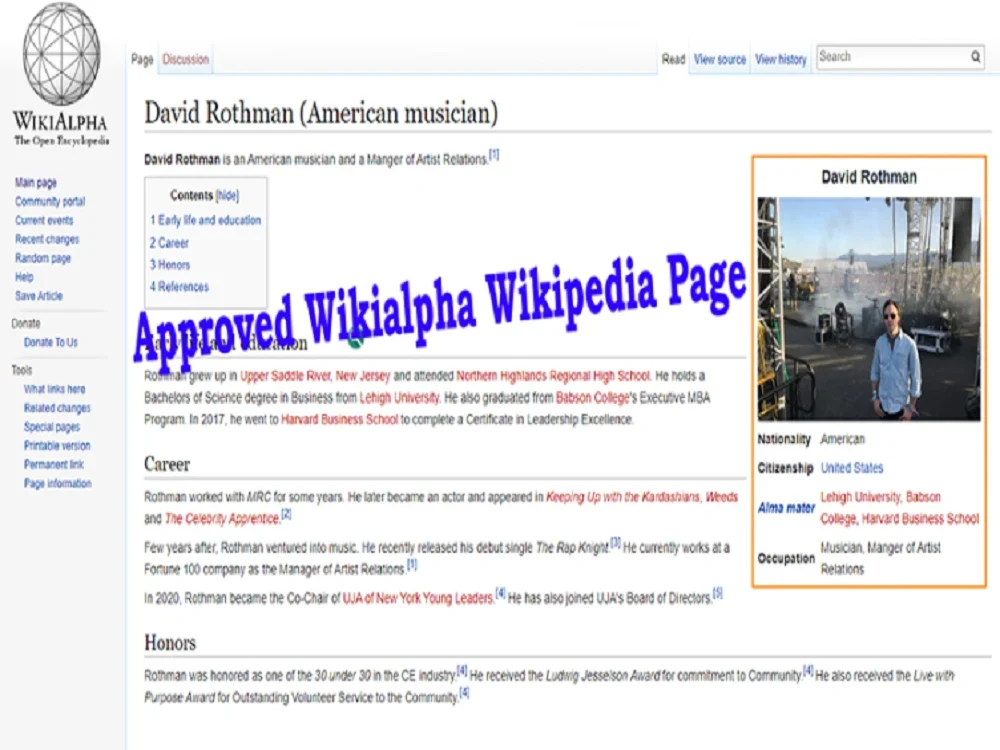The width and height of the screenshot is (1000, 750).
Task: Click reference [4] after 30 under 30 sentence
Action: pyautogui.click(x=462, y=670)
